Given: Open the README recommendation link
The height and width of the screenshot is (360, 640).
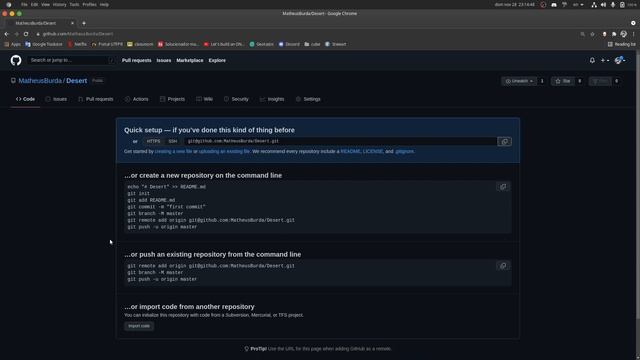Looking at the screenshot, I should coord(351,151).
